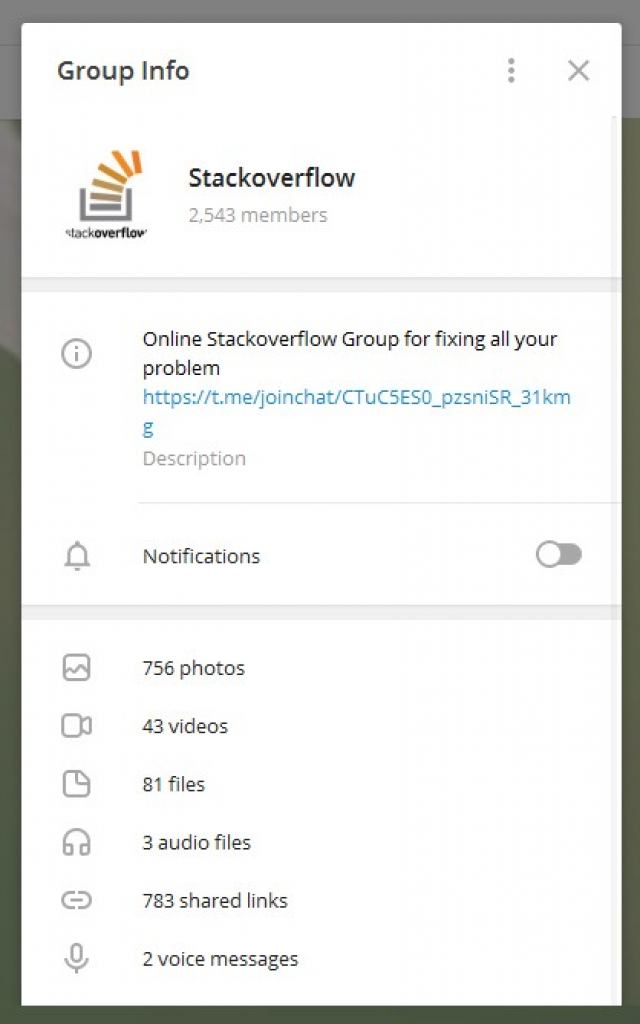
Task: Click the info circle icon beside description
Action: pos(76,354)
